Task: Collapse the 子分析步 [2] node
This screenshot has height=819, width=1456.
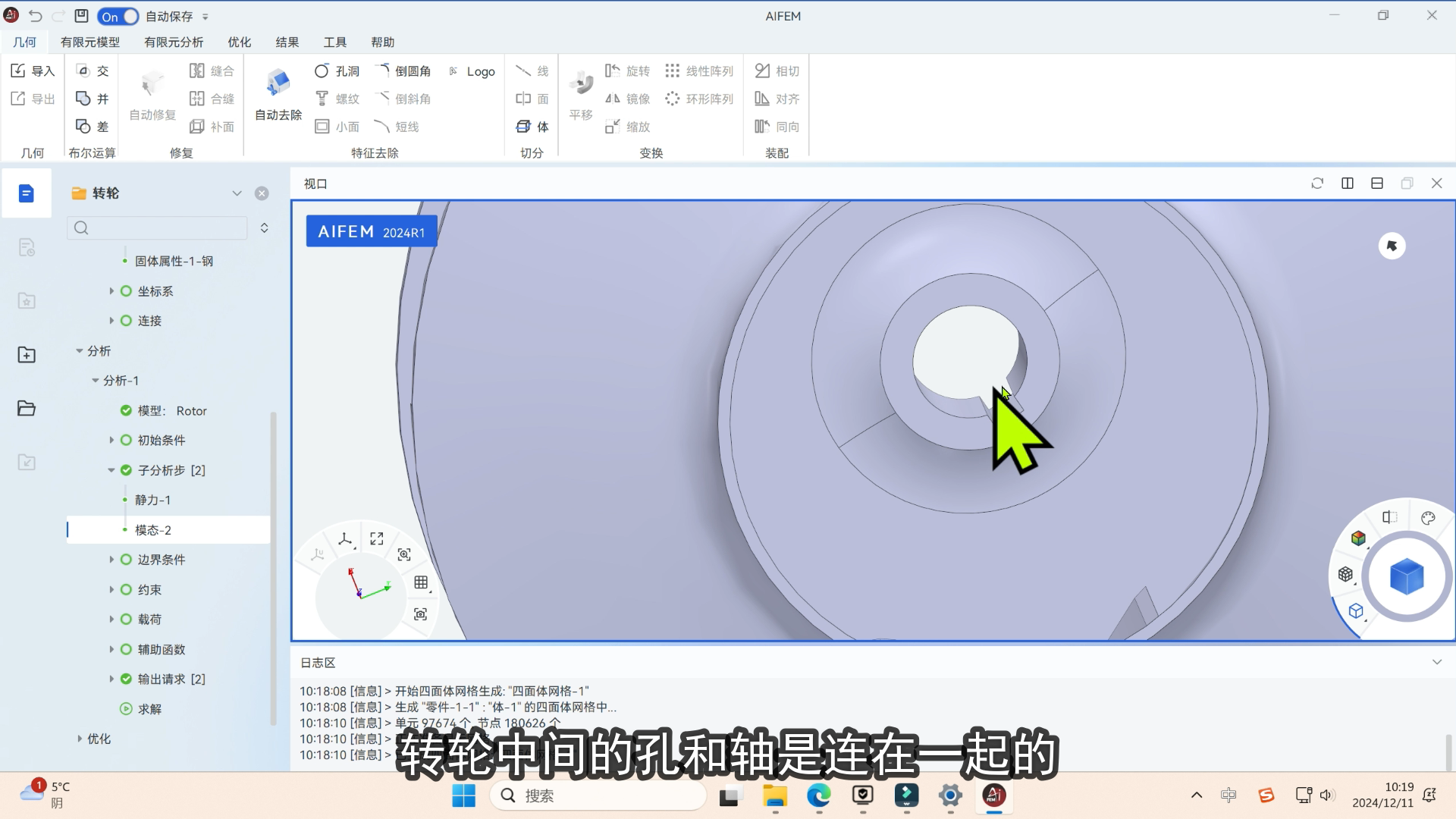Action: click(111, 470)
